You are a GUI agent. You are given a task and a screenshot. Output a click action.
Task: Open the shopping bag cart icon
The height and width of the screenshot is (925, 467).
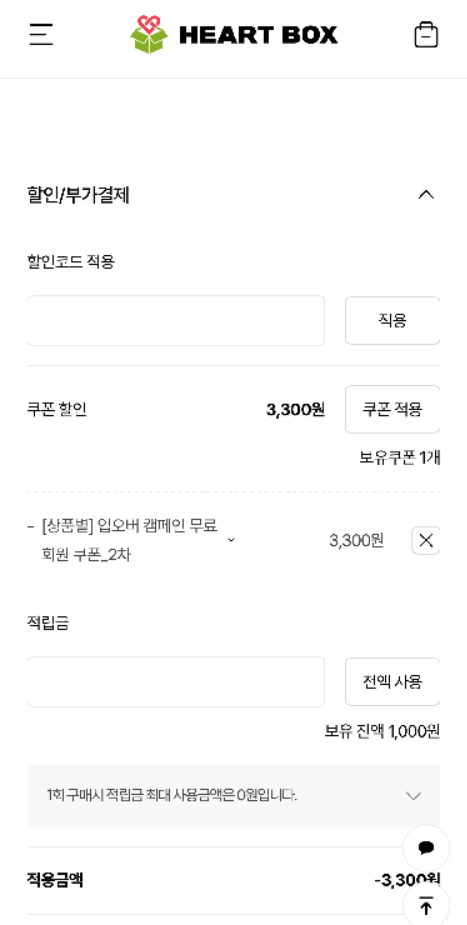pyautogui.click(x=426, y=34)
